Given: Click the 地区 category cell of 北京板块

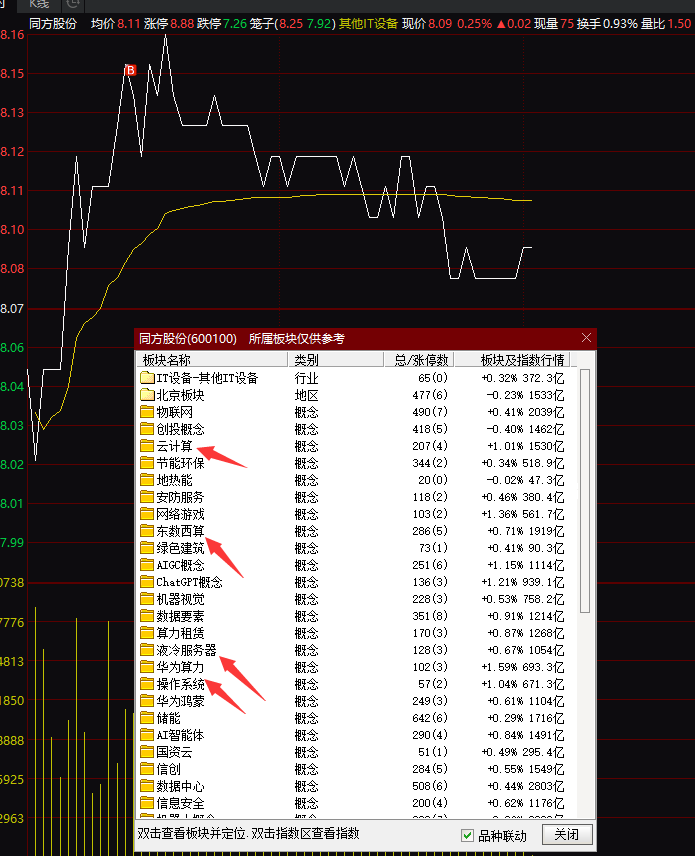Looking at the screenshot, I should click(306, 395).
